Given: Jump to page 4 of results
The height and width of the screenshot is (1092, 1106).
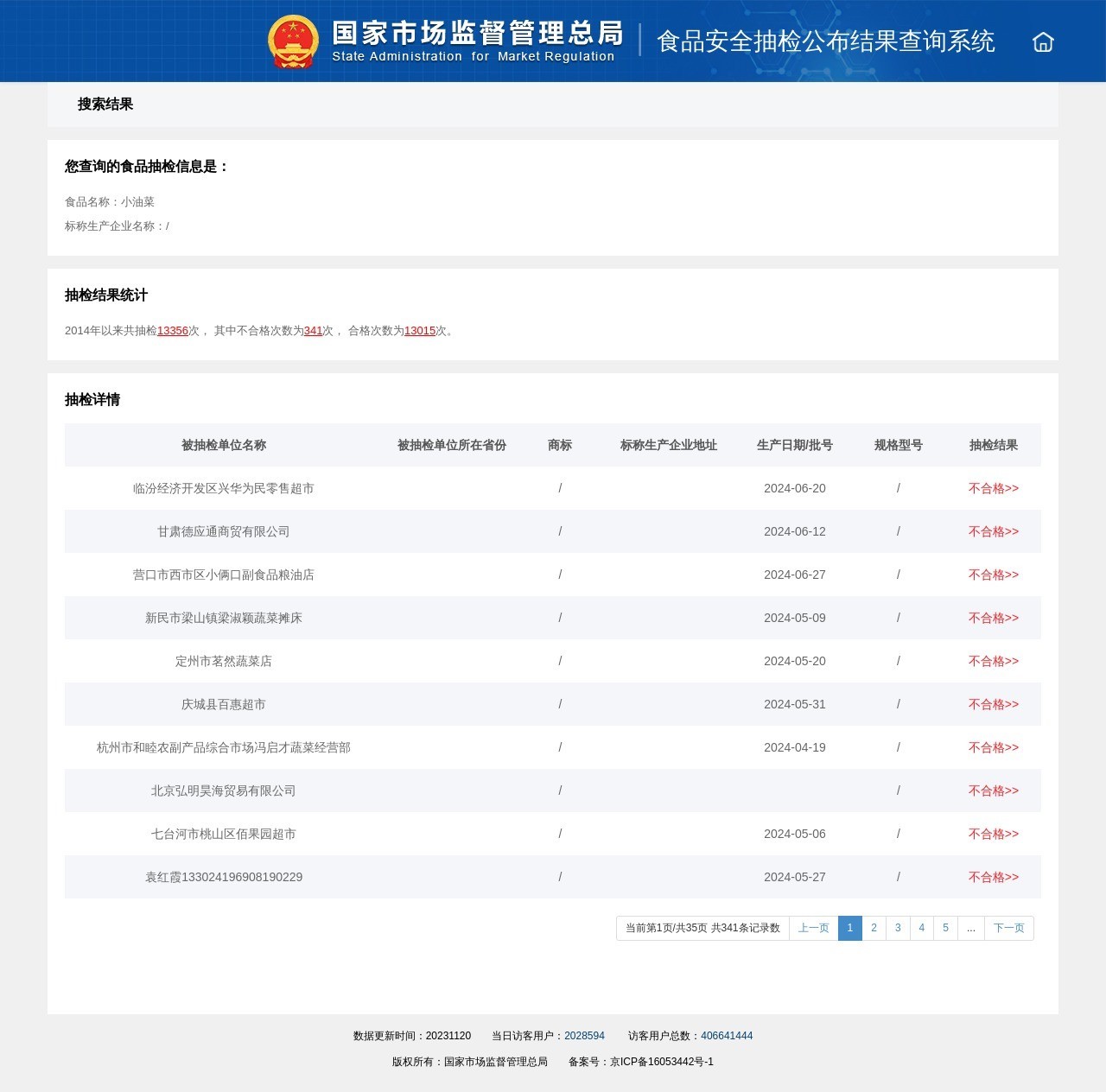Looking at the screenshot, I should (x=921, y=928).
